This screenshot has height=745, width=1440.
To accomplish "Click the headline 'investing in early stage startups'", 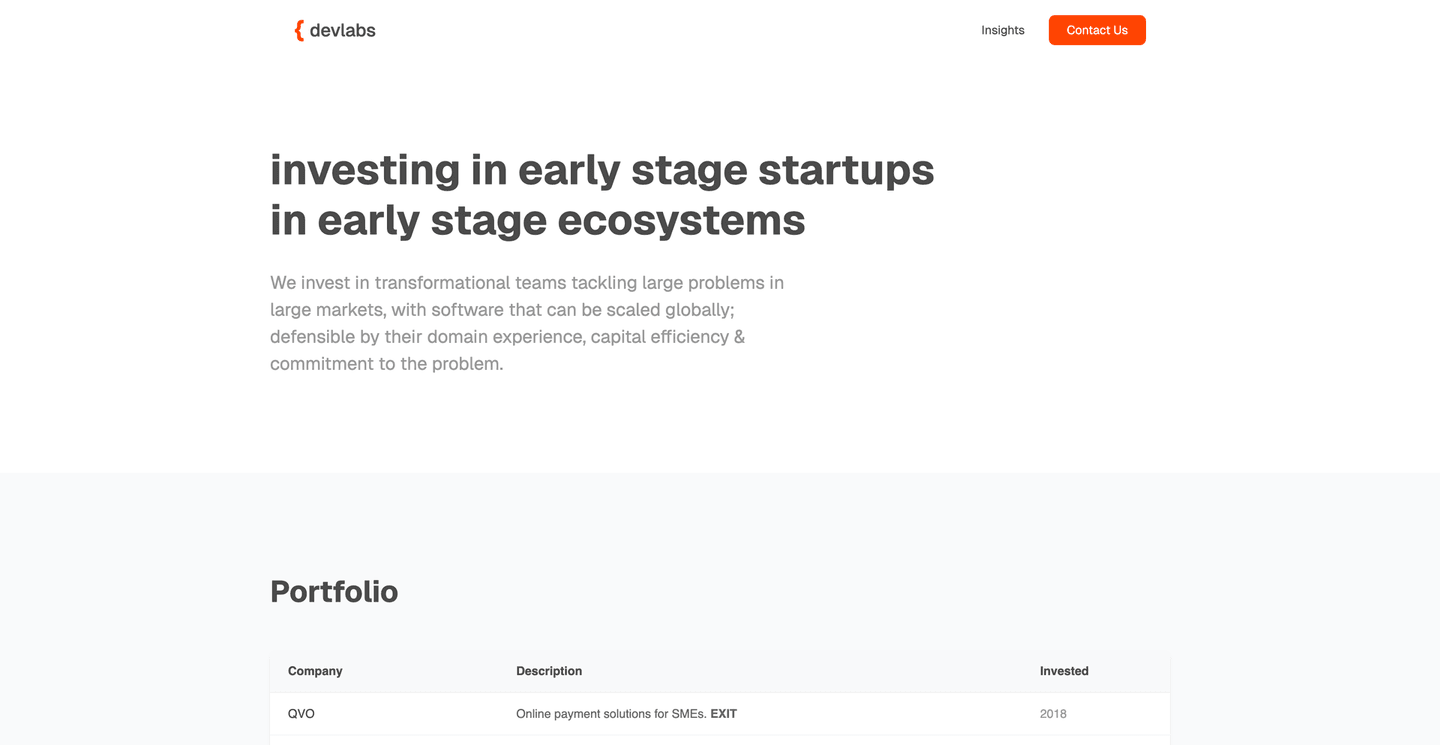I will tap(601, 170).
